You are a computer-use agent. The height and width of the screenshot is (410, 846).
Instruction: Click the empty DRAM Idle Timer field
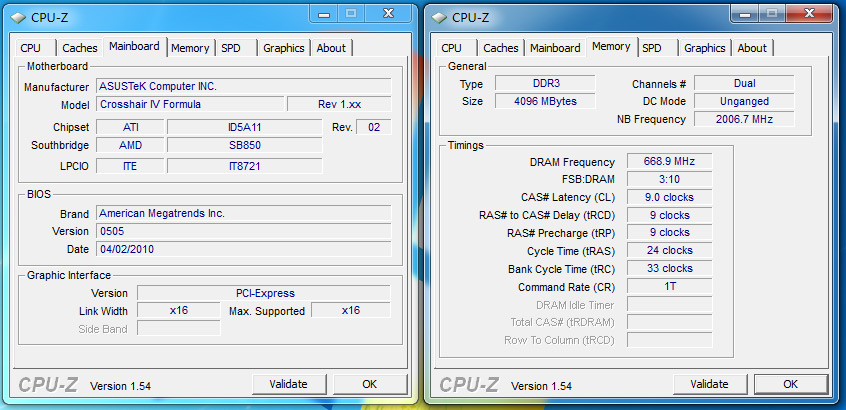click(670, 304)
